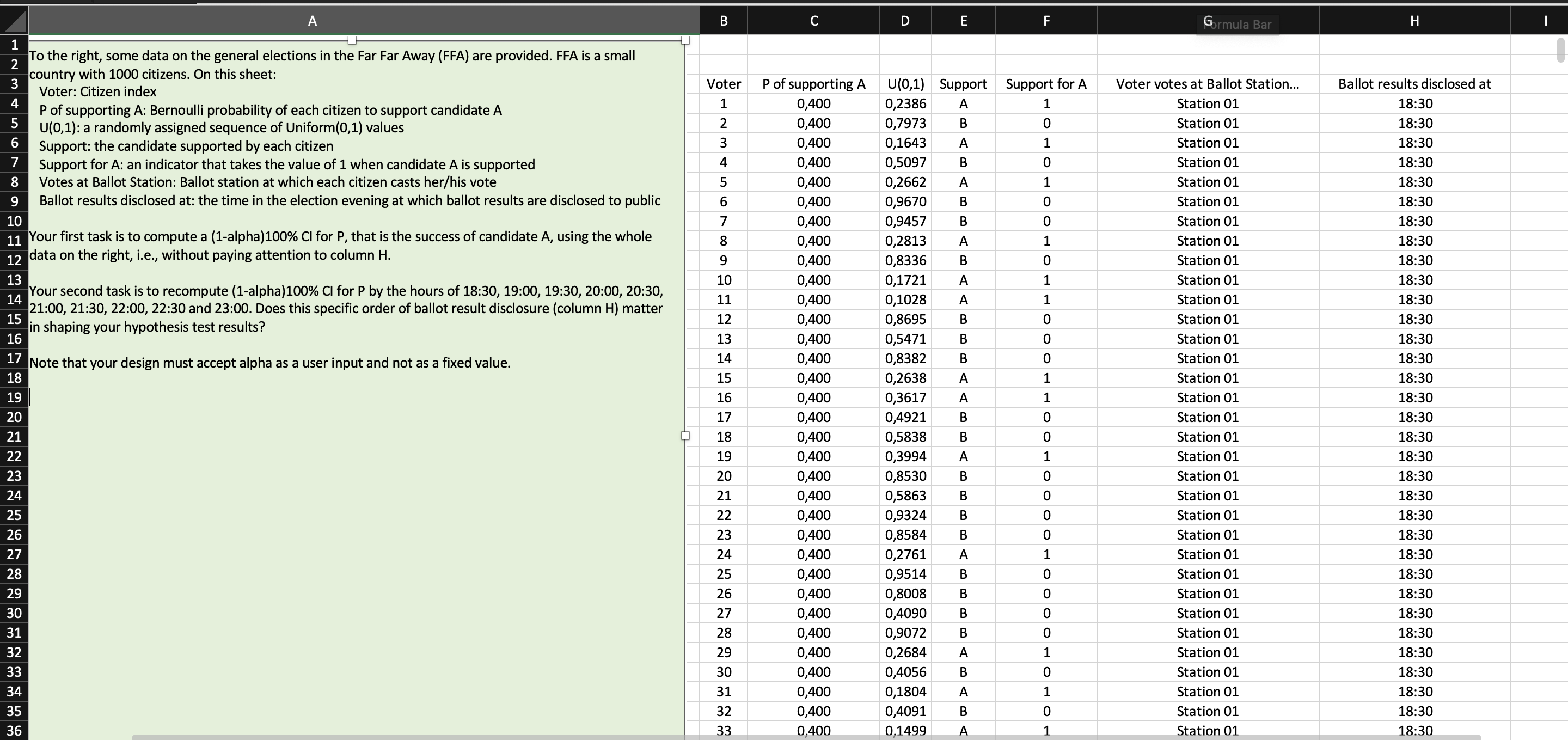Image resolution: width=1568 pixels, height=740 pixels.
Task: Click cell 'P of supporting A' header
Action: 814,84
